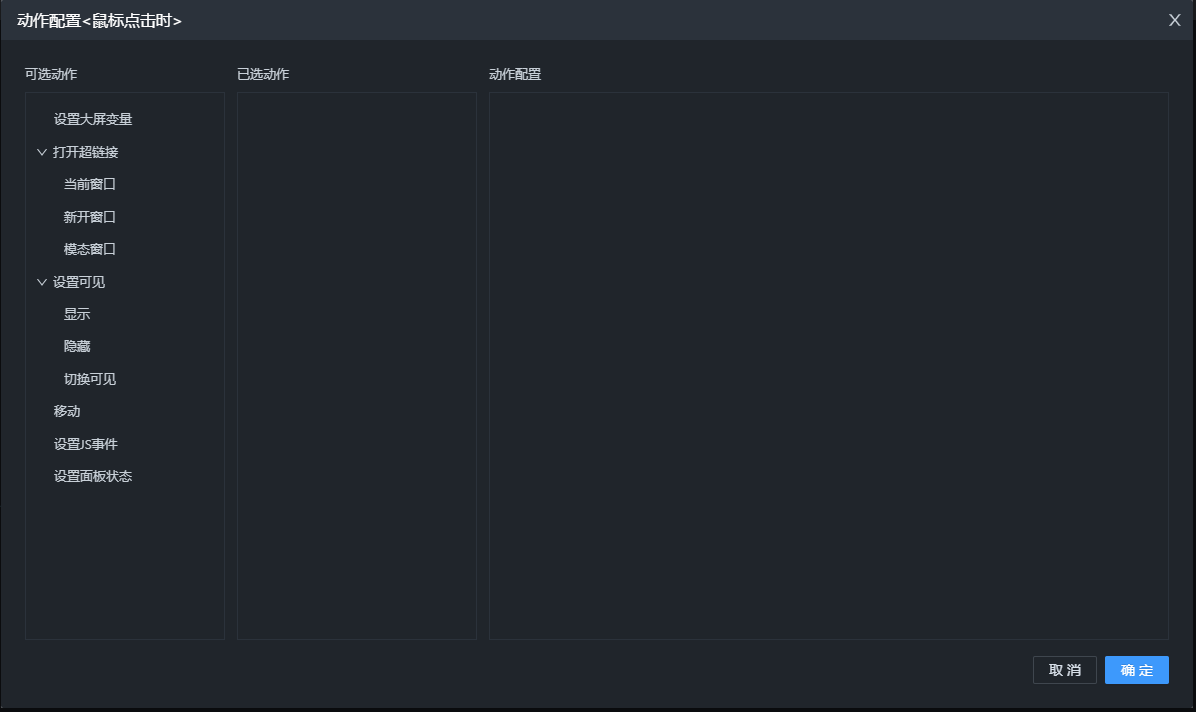1196x712 pixels.
Task: Pick the 设置JS事件 action
Action: [x=86, y=444]
